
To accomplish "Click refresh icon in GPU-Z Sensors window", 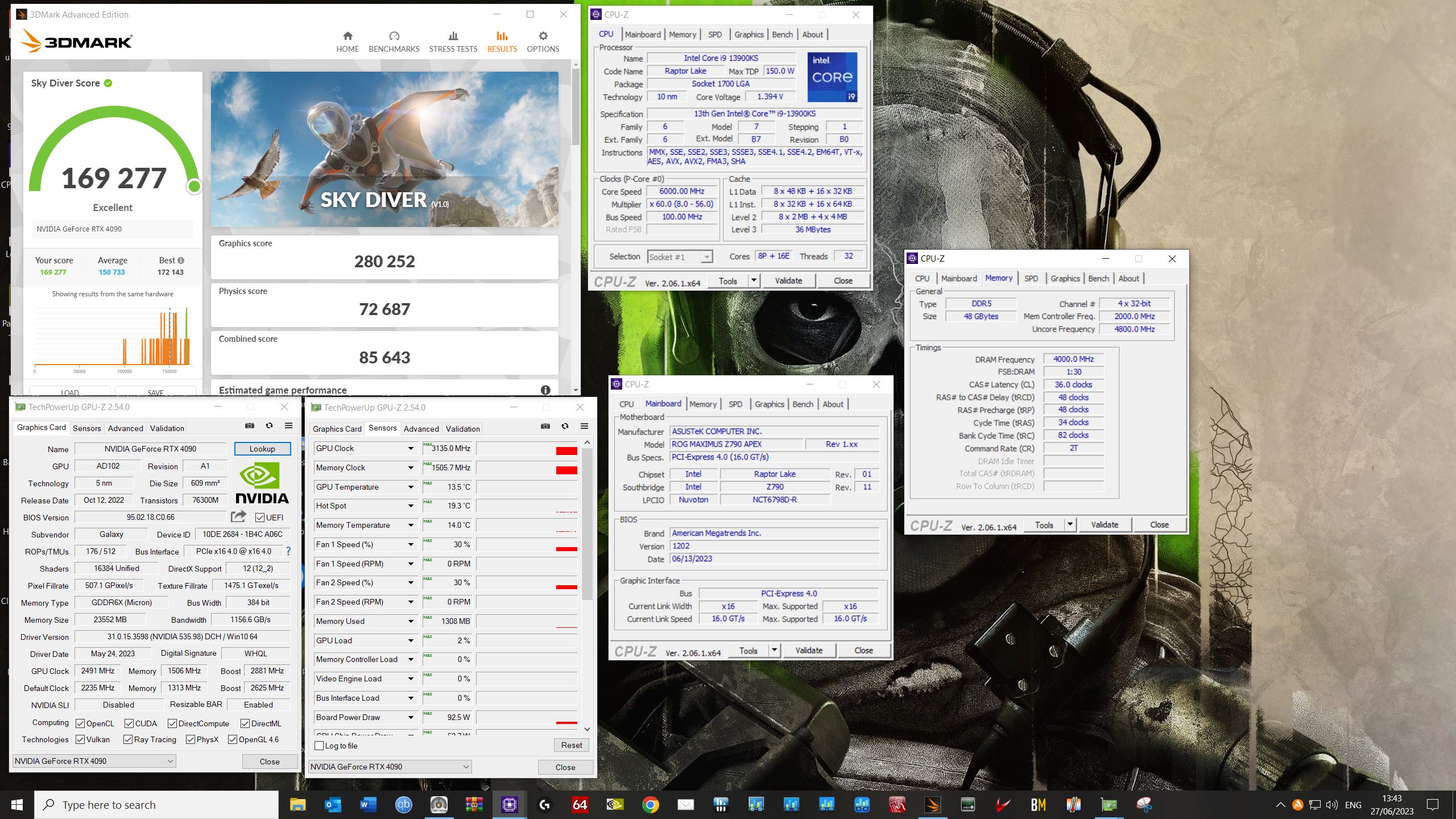I will [565, 426].
